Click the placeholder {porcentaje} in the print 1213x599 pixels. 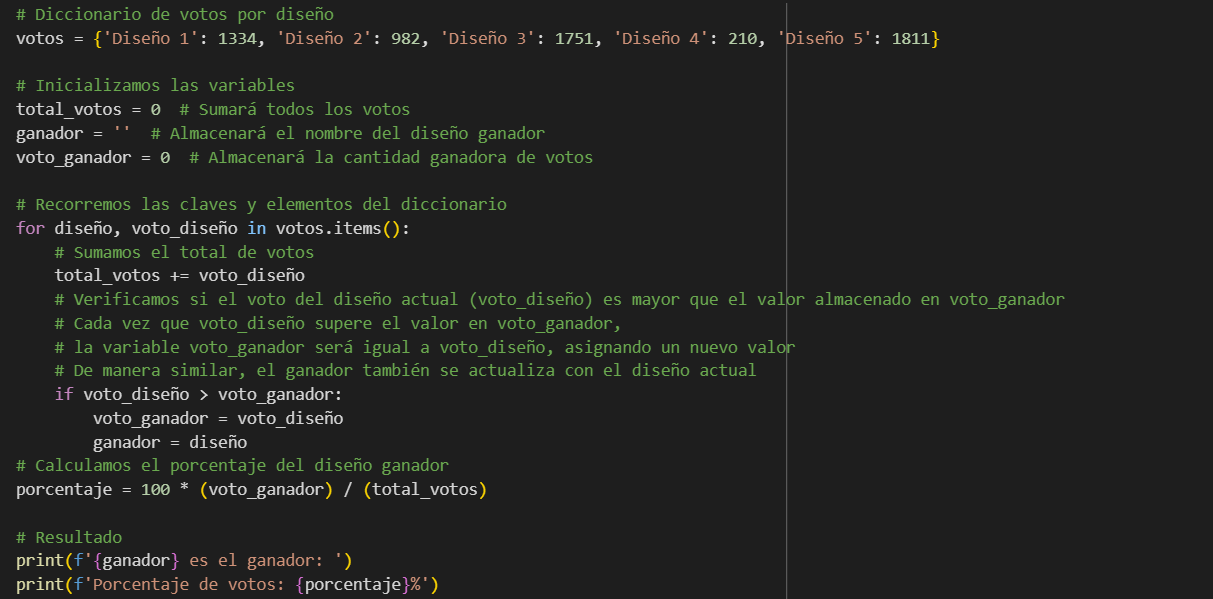coord(353,584)
